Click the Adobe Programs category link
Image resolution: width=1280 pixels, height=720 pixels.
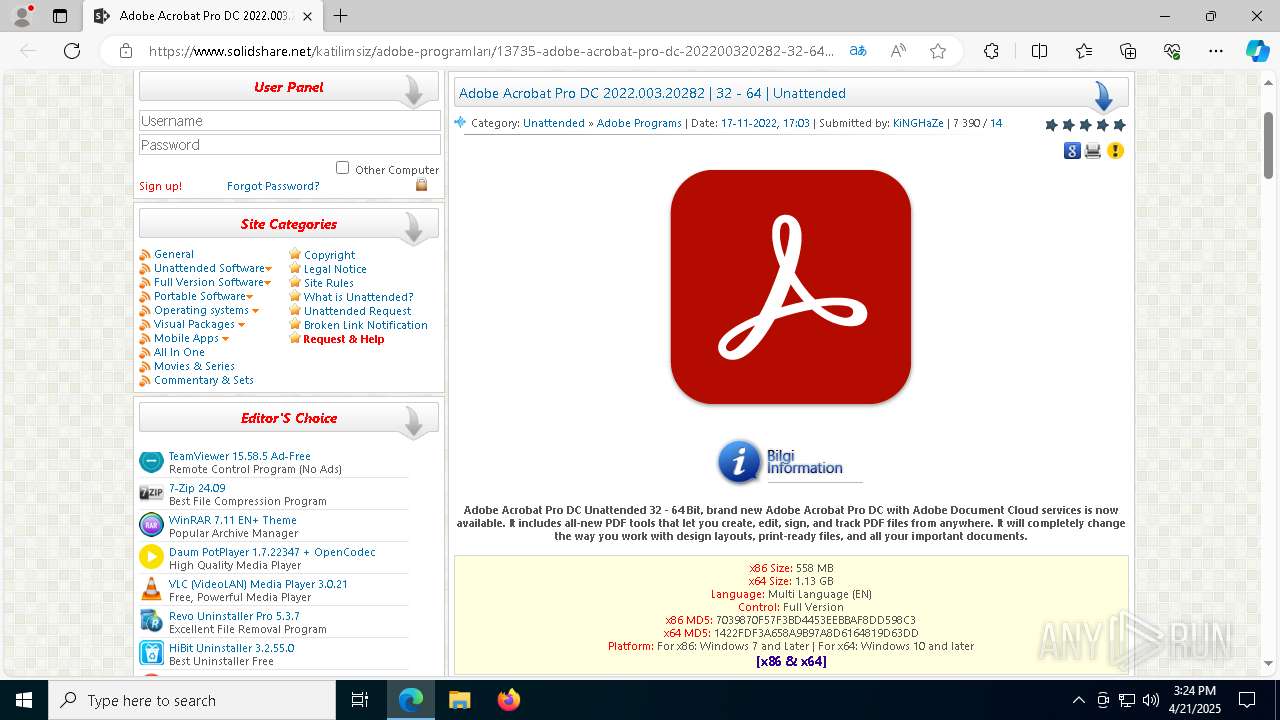click(x=639, y=124)
